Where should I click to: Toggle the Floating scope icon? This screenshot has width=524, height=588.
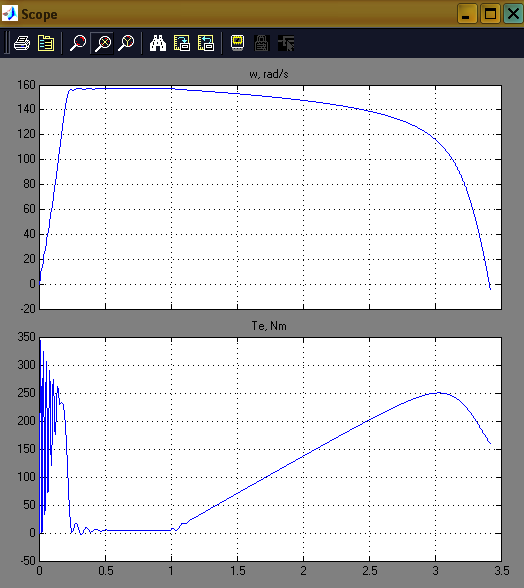click(x=237, y=44)
